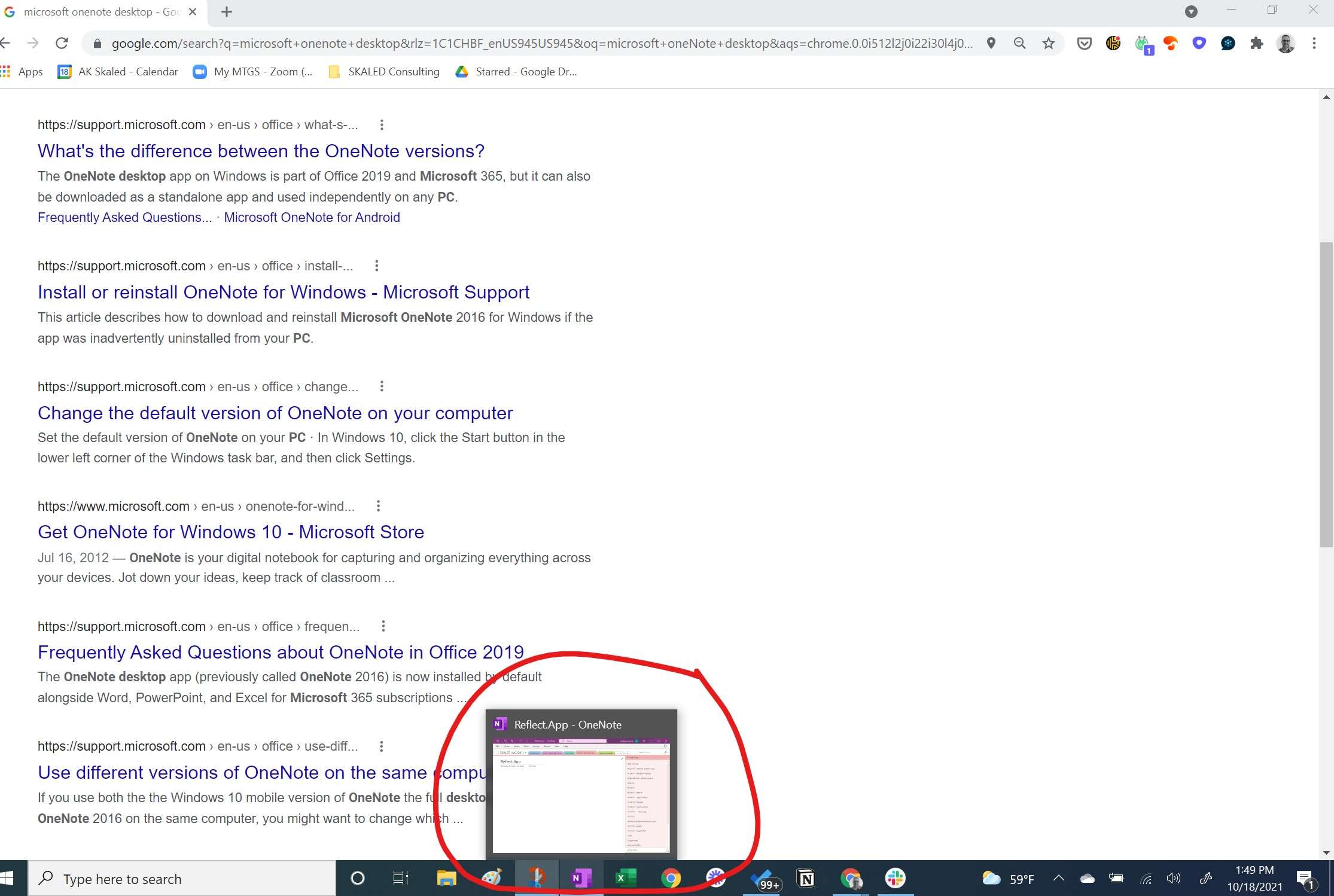This screenshot has height=896, width=1334.
Task: Click the page vertical scrollbar thumb
Action: pyautogui.click(x=1326, y=394)
